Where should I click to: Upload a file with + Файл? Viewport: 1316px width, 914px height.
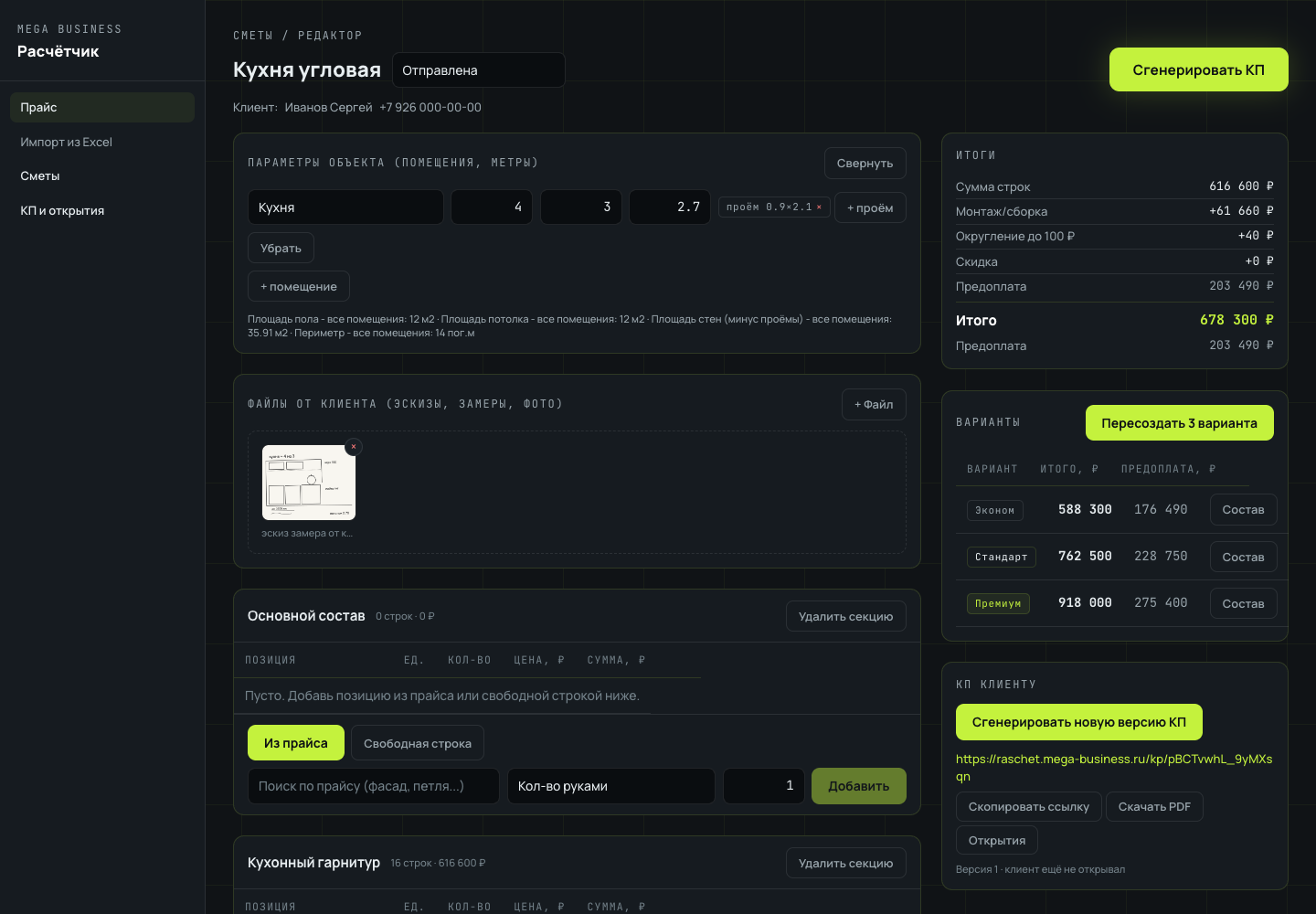click(x=874, y=405)
